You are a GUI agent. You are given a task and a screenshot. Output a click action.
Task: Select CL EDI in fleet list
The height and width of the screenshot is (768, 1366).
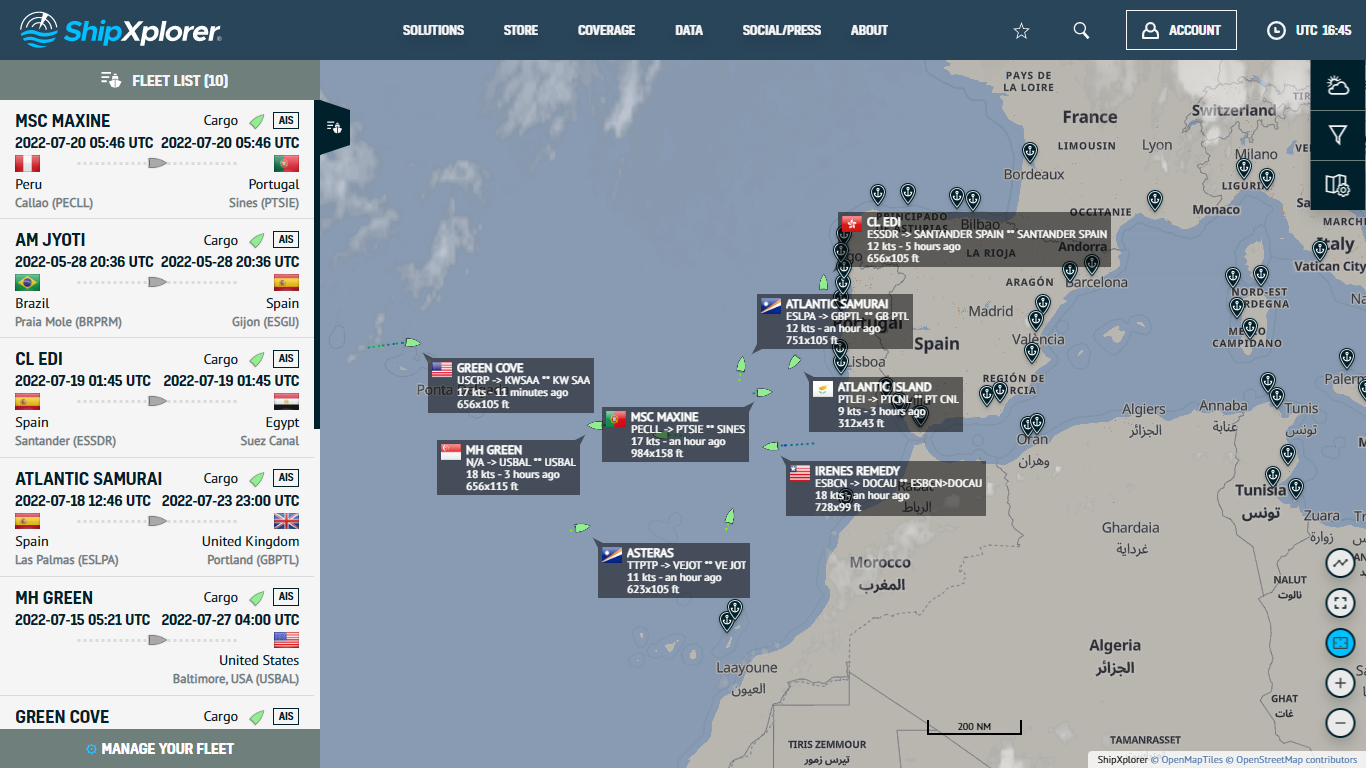[157, 398]
